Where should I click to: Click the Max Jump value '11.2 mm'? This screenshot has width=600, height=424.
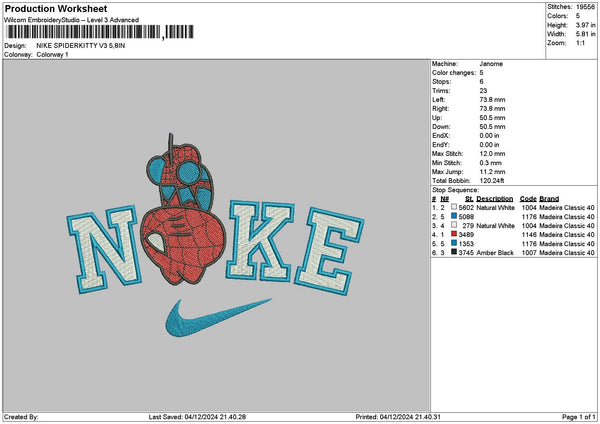click(x=492, y=172)
